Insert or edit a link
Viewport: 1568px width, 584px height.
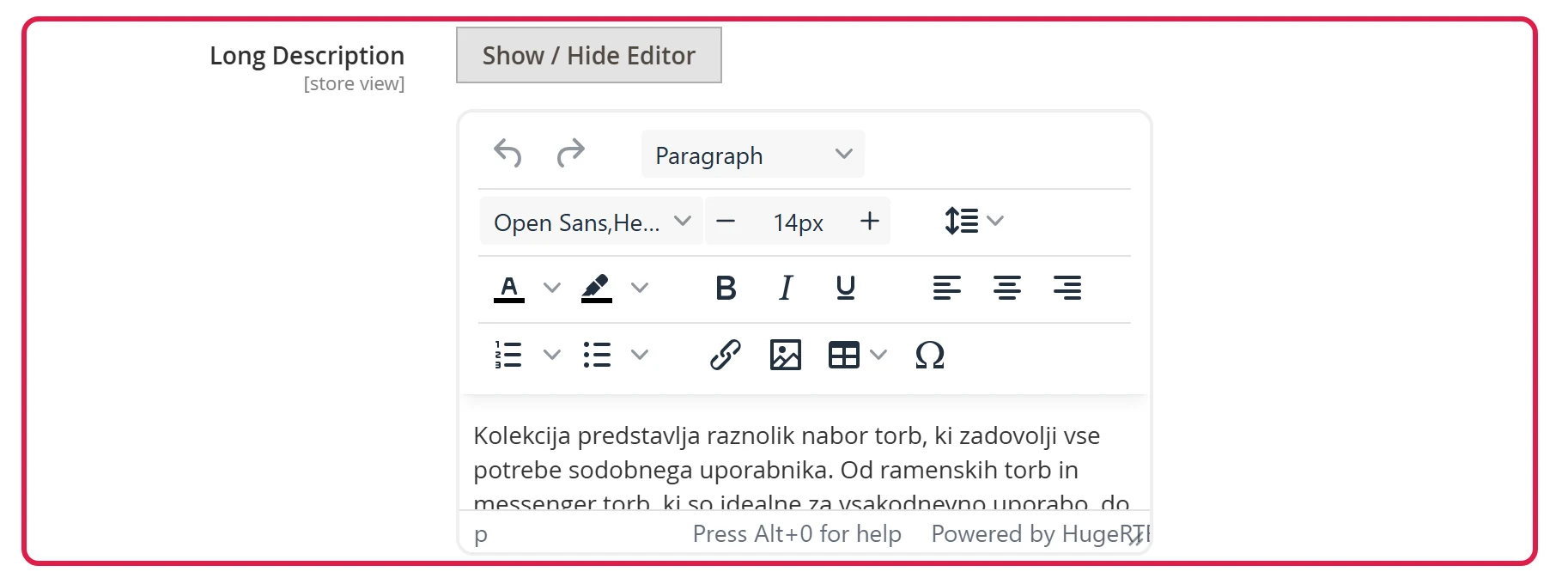(x=726, y=355)
